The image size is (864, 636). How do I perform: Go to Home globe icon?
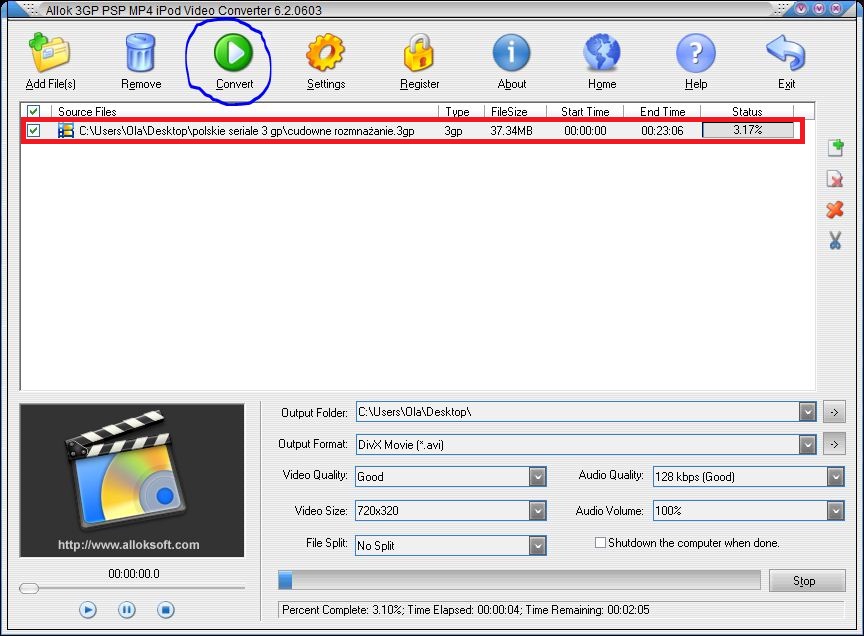point(602,53)
